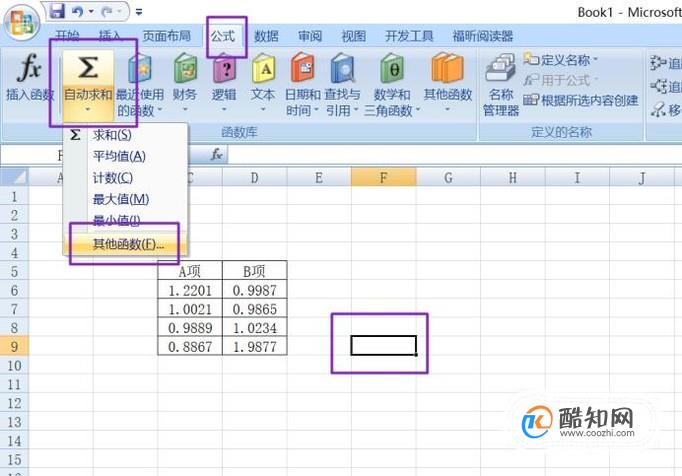Expand the Text (文本) dropdown arrow
Viewport: 682px width, 476px height.
[x=263, y=109]
